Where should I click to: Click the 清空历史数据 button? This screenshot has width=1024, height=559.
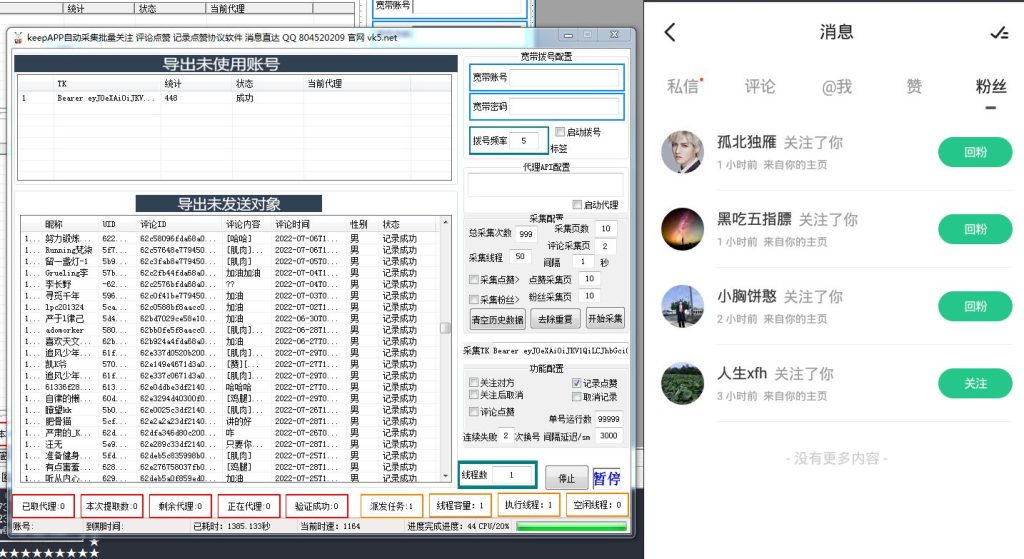(498, 319)
